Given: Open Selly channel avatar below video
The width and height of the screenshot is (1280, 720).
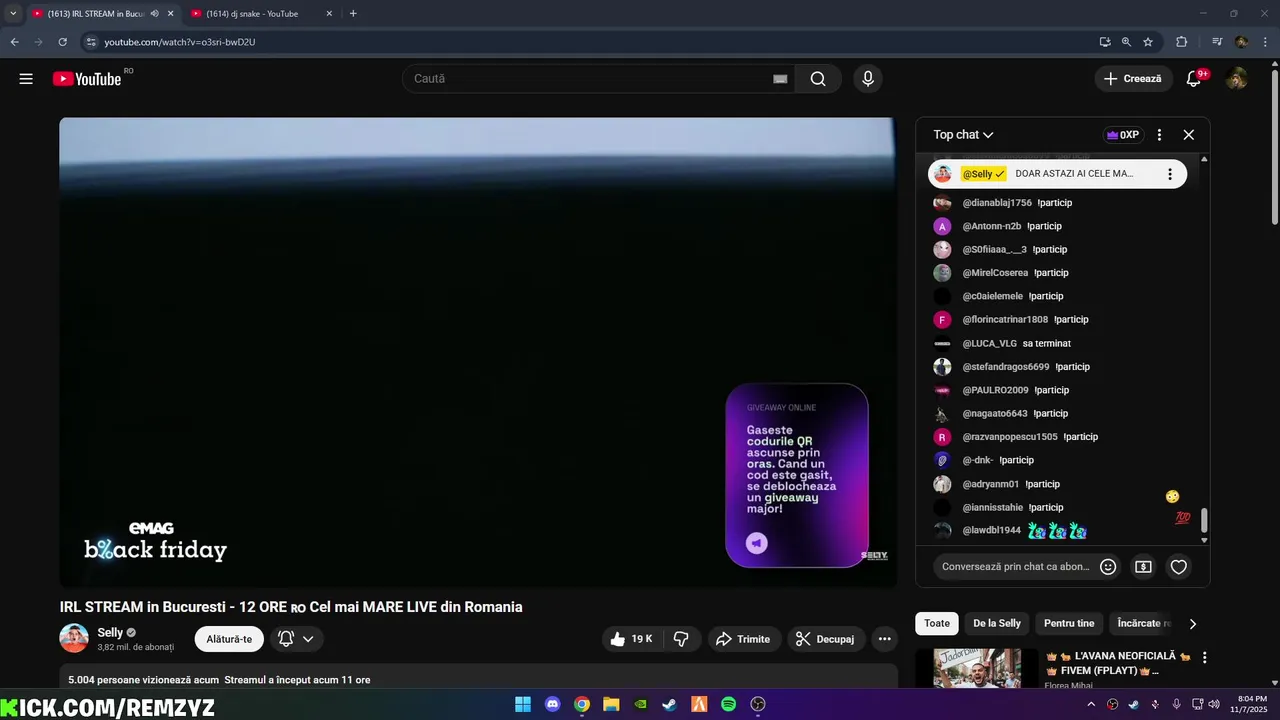Looking at the screenshot, I should [x=74, y=639].
